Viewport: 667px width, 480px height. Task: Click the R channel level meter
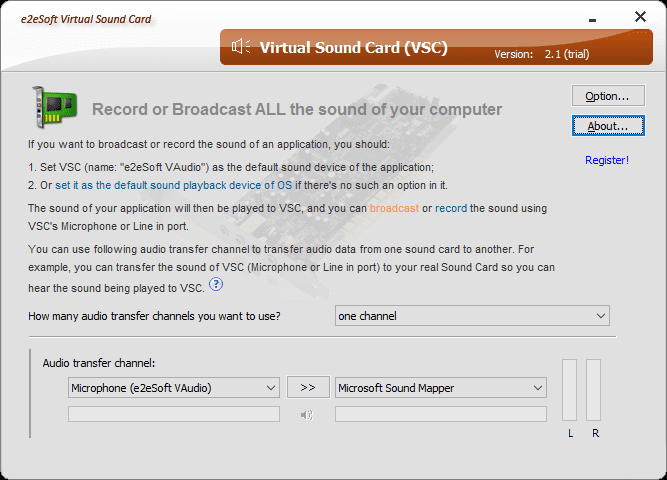coord(594,393)
